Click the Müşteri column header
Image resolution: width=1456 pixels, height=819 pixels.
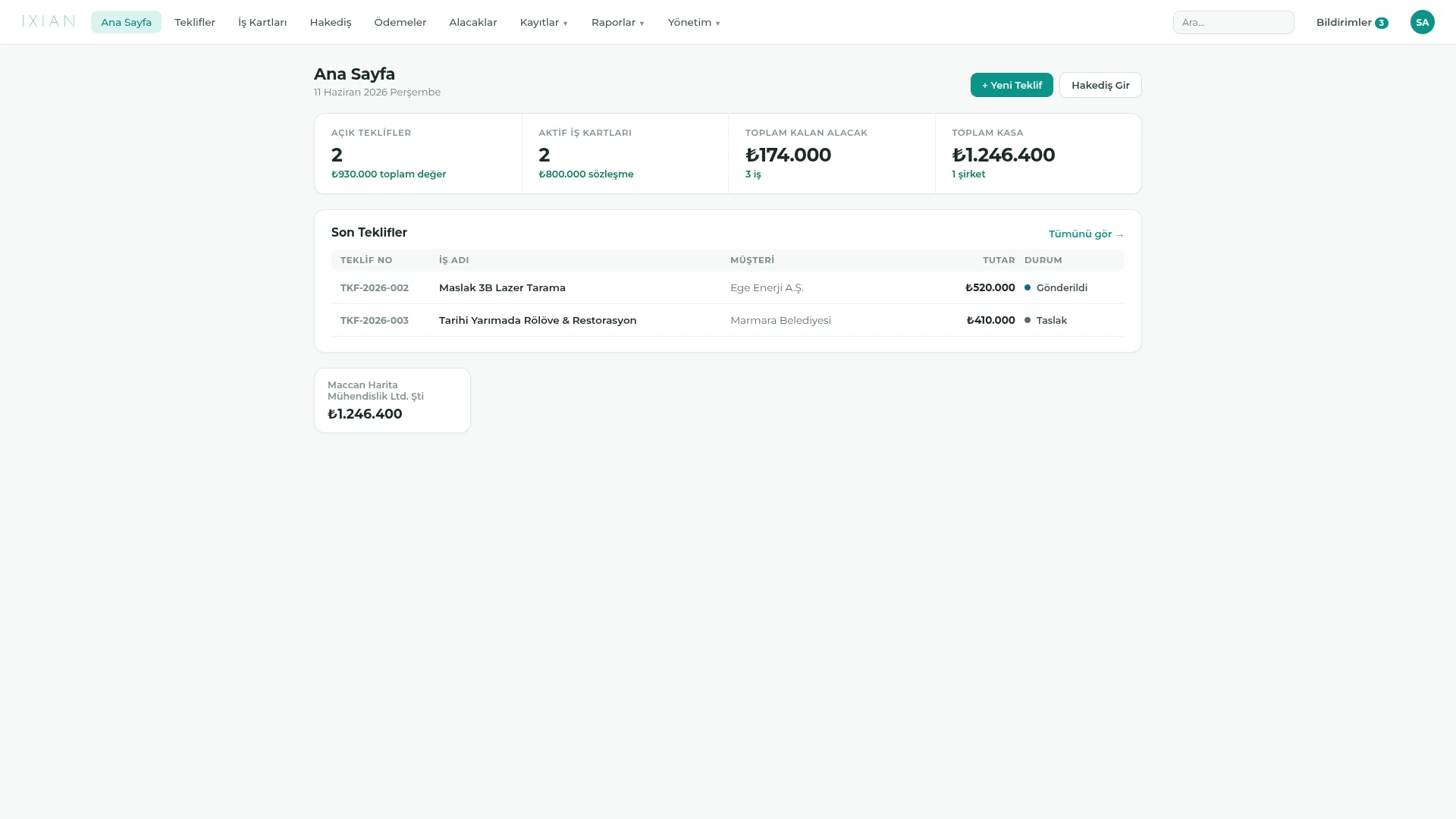(752, 260)
